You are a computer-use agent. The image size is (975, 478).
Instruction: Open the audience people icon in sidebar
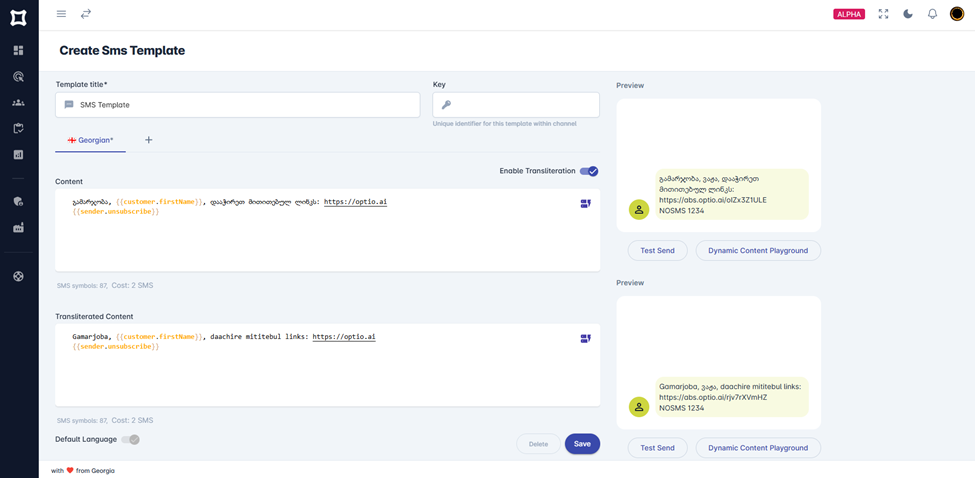tap(19, 103)
